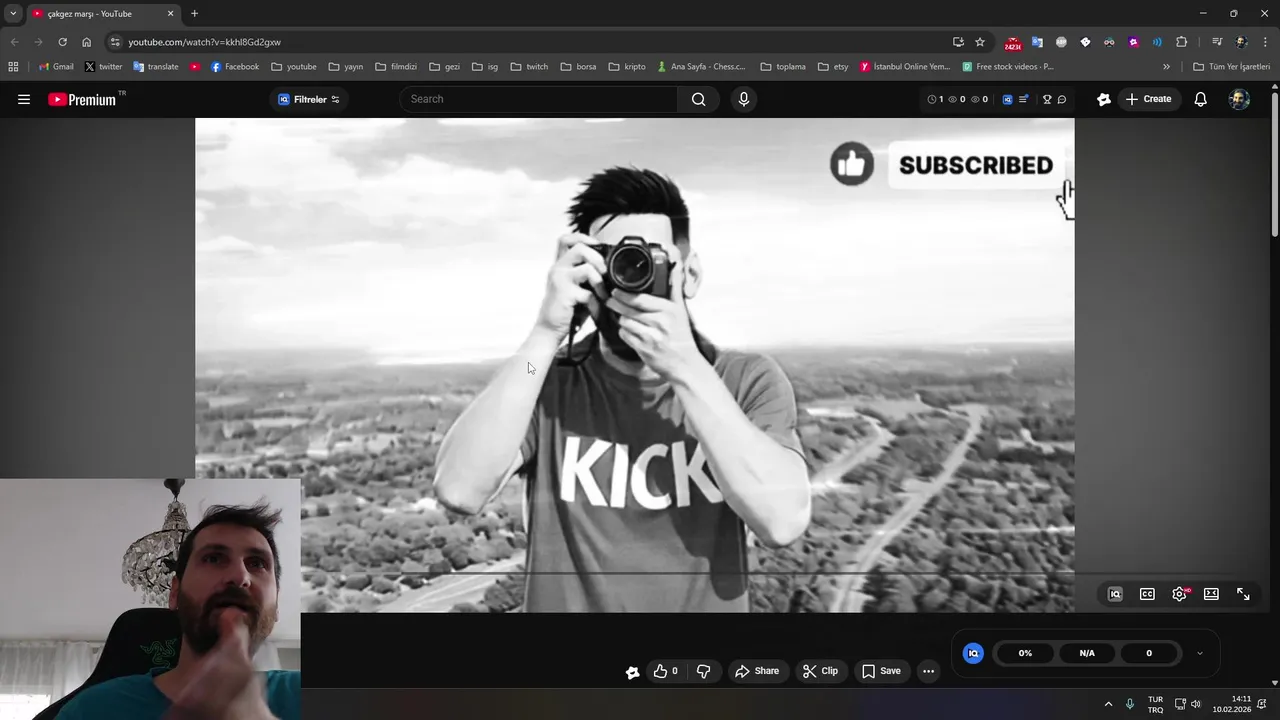1280x720 pixels.
Task: Click the install app icon in address bar
Action: coord(958,42)
